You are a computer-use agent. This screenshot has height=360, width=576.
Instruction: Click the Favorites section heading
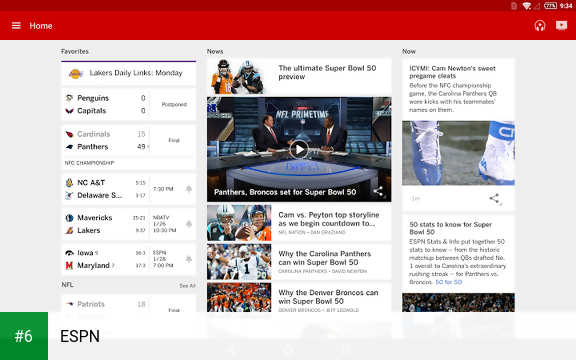(75, 51)
